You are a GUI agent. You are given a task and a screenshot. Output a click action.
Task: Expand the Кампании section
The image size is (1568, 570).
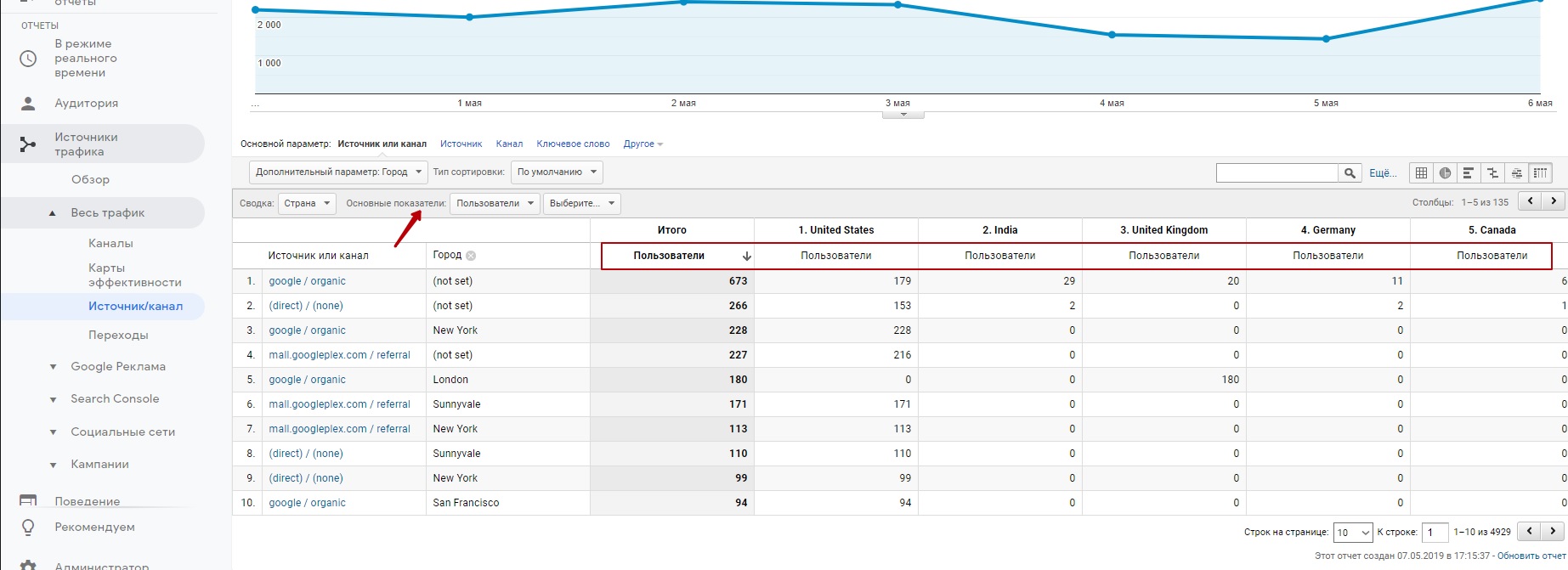(x=53, y=465)
